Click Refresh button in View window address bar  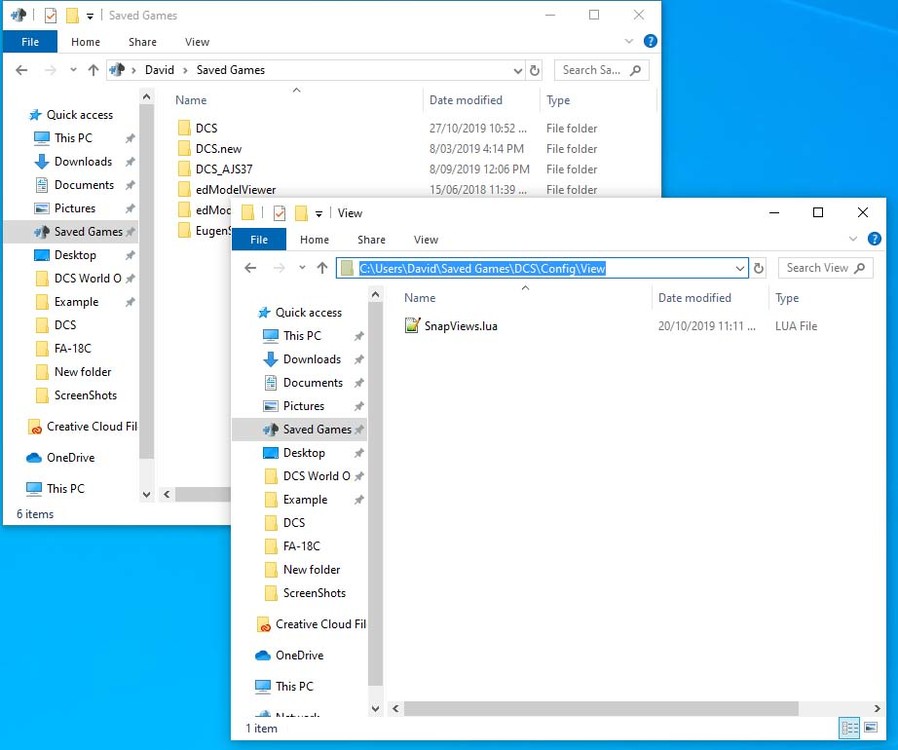point(758,268)
